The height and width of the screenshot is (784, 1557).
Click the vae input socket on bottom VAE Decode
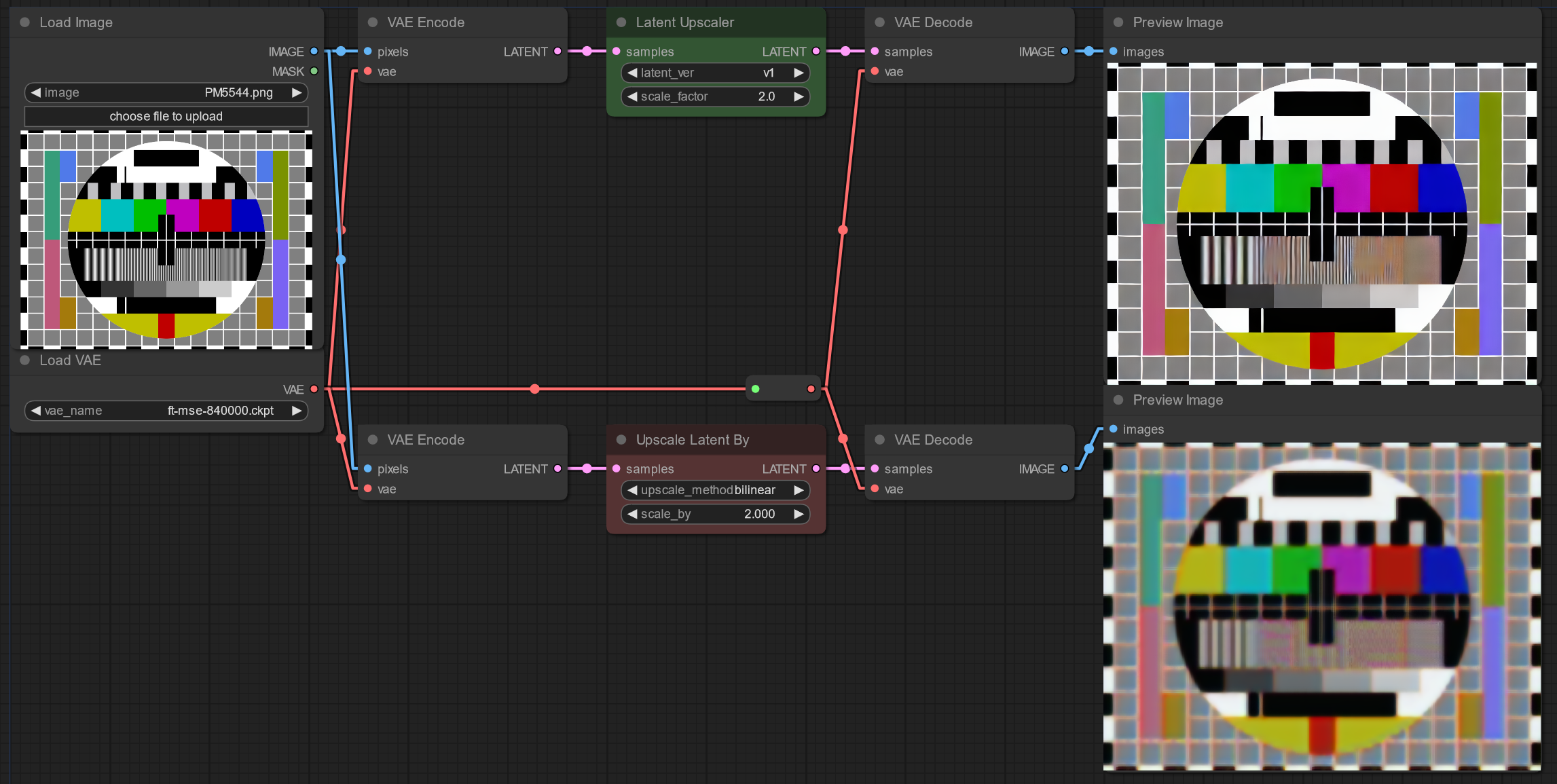(x=875, y=489)
